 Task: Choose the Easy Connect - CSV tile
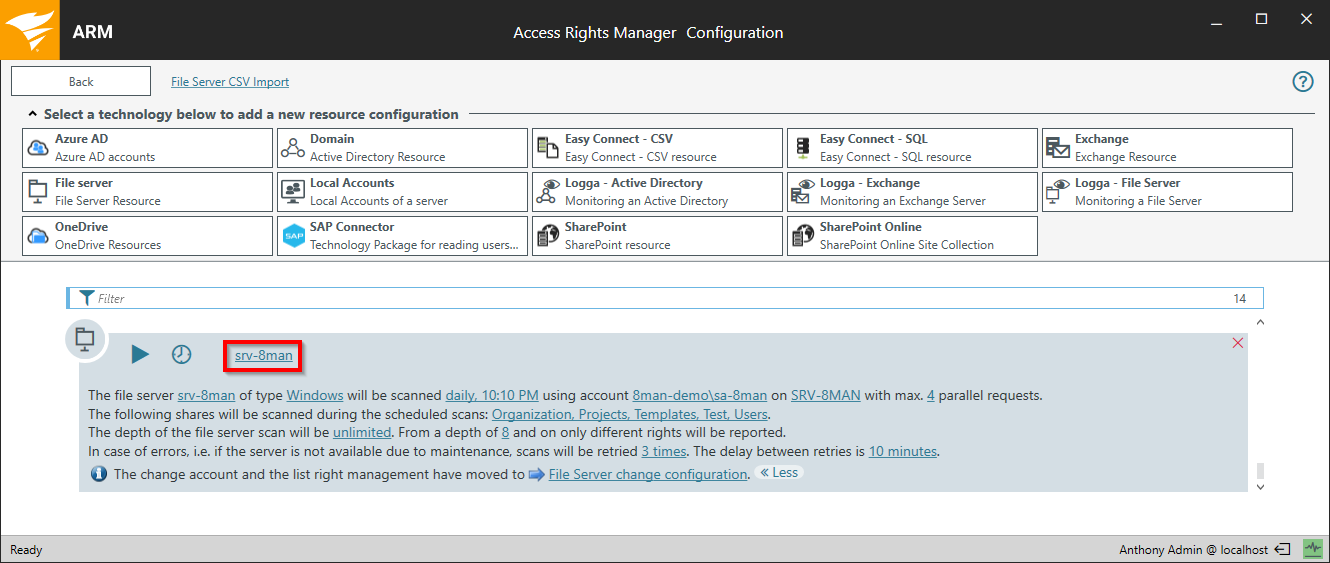point(657,148)
